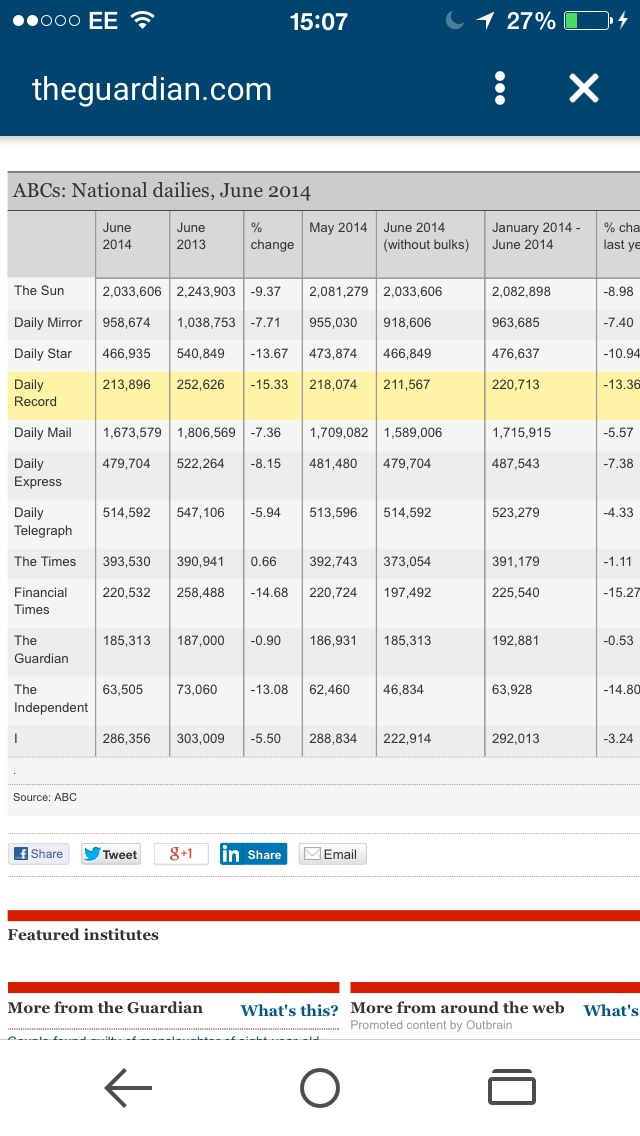
Task: Tap the "More from the Guardian" heading
Action: [x=105, y=1008]
